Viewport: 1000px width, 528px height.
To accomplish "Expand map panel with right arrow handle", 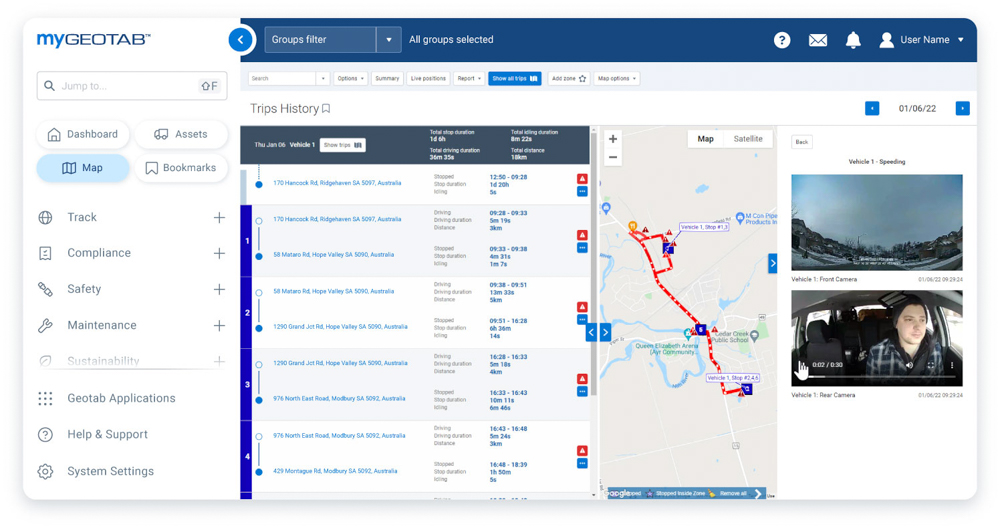I will pyautogui.click(x=605, y=332).
